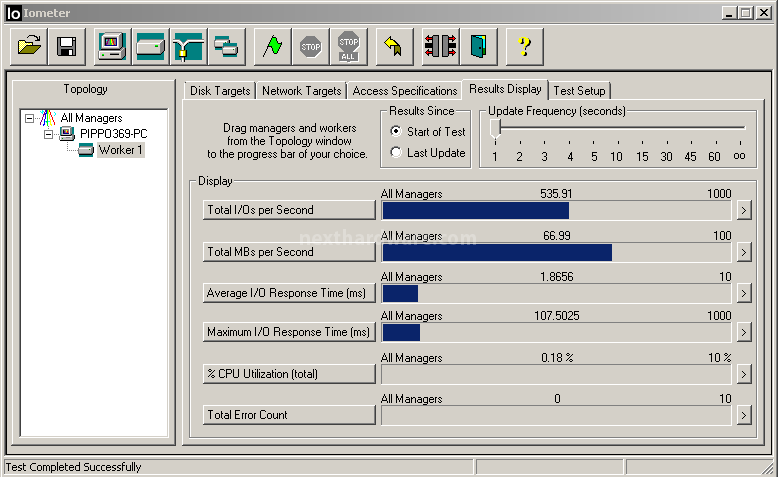Switch to Access Specifications tab

click(404, 91)
